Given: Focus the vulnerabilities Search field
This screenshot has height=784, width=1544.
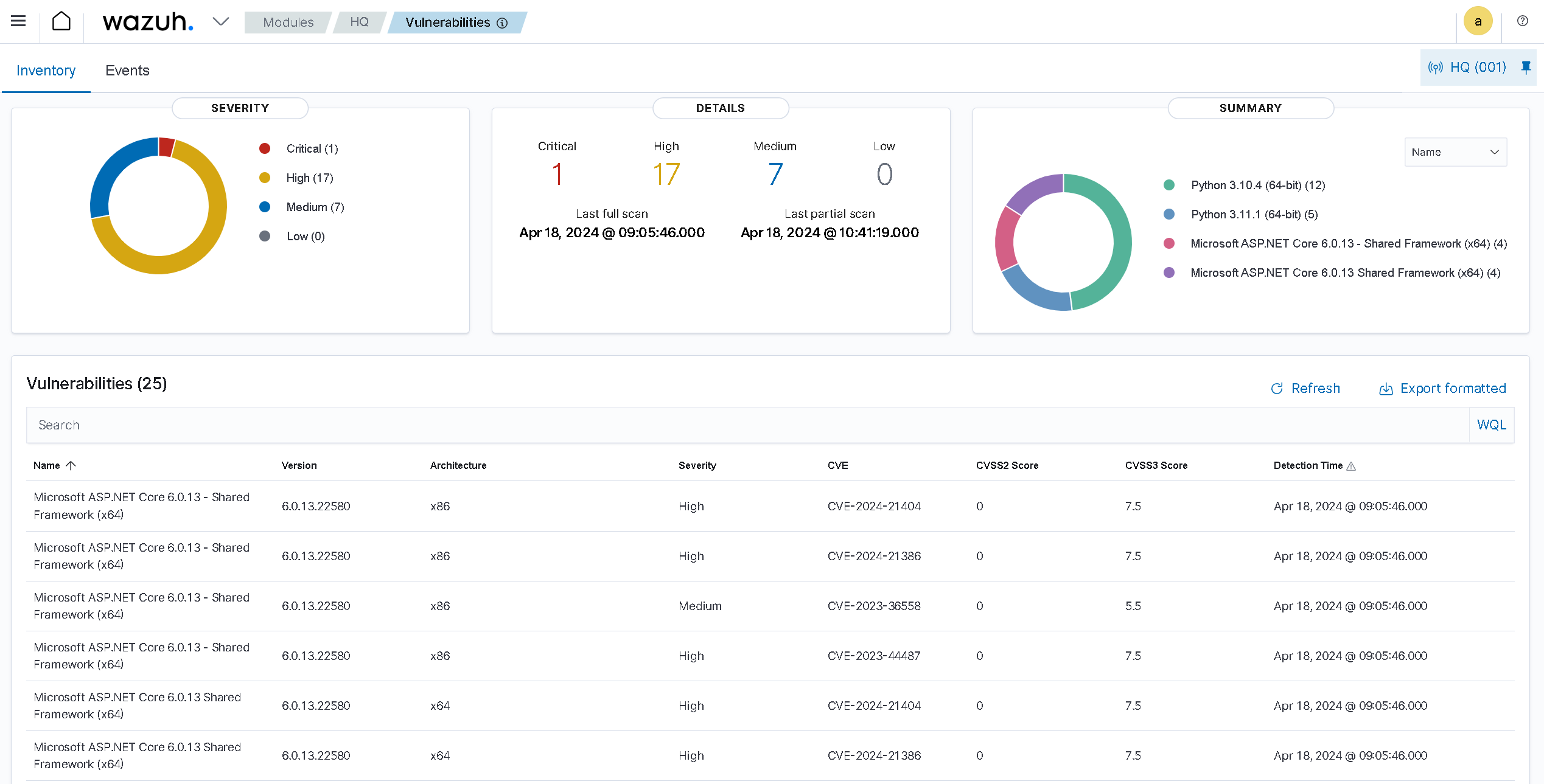Looking at the screenshot, I should click(748, 425).
